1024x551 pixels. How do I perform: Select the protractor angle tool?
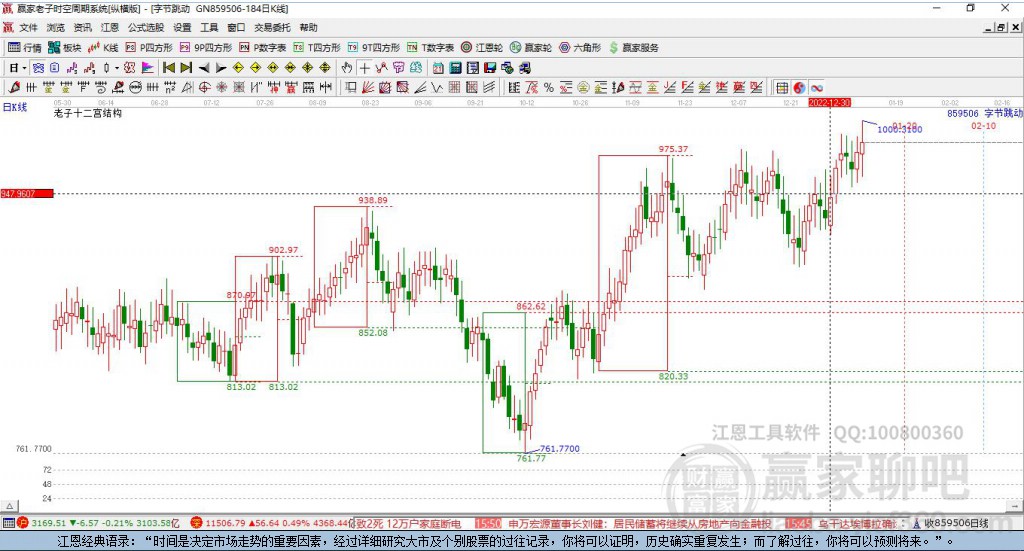(187, 87)
